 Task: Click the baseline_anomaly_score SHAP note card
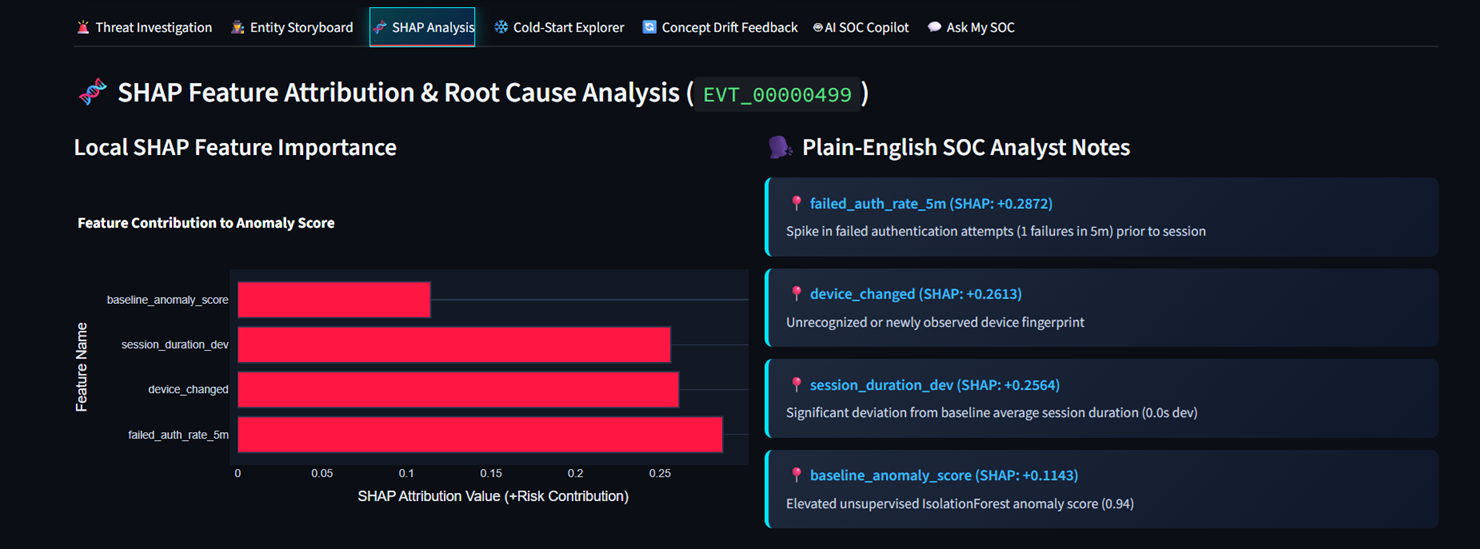click(x=1102, y=489)
